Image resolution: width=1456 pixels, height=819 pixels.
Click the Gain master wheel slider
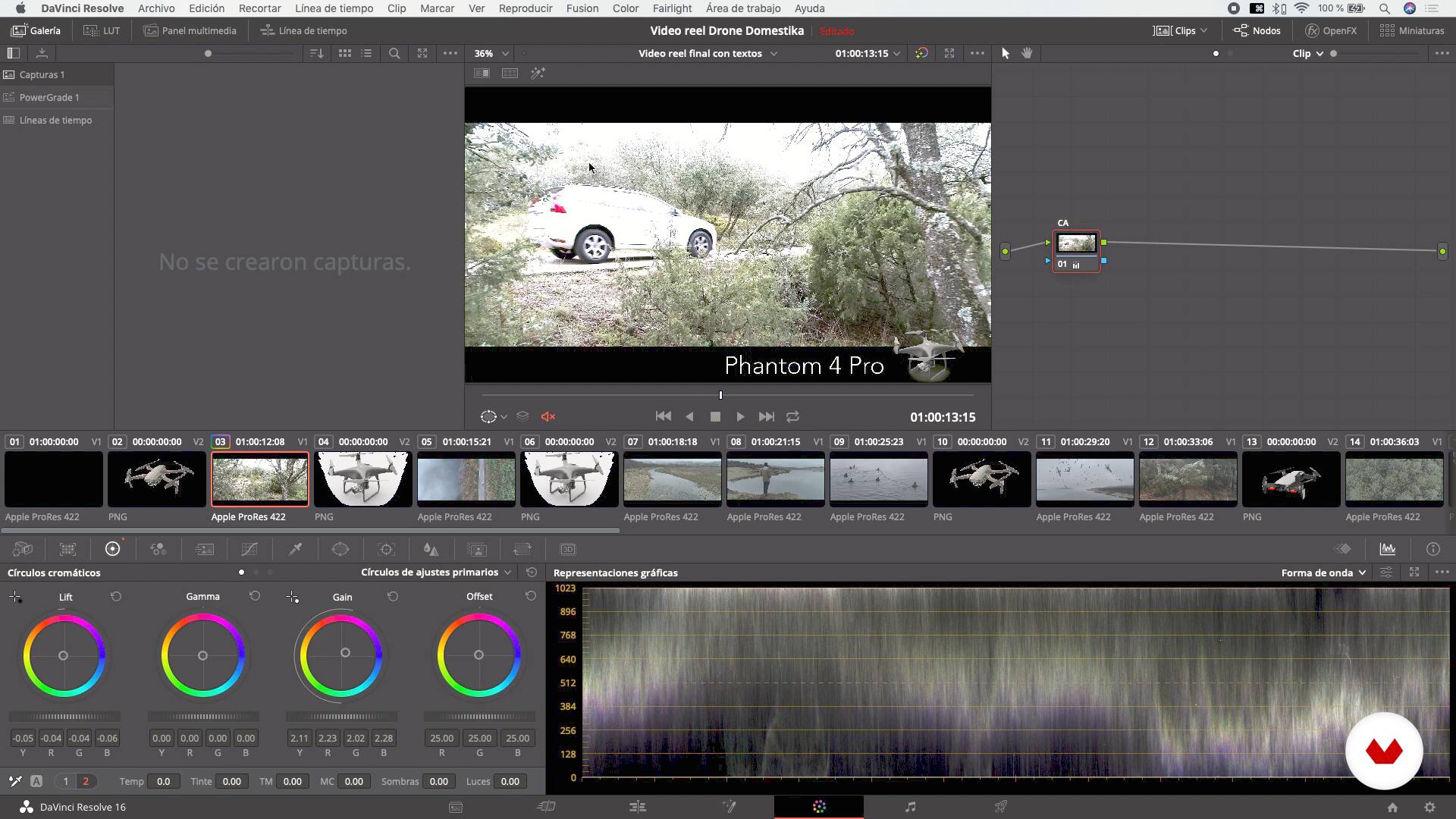click(x=341, y=717)
